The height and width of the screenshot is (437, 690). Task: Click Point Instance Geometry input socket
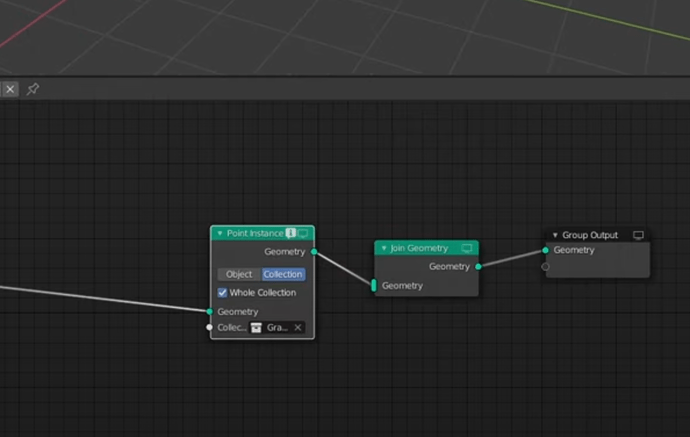tap(209, 312)
